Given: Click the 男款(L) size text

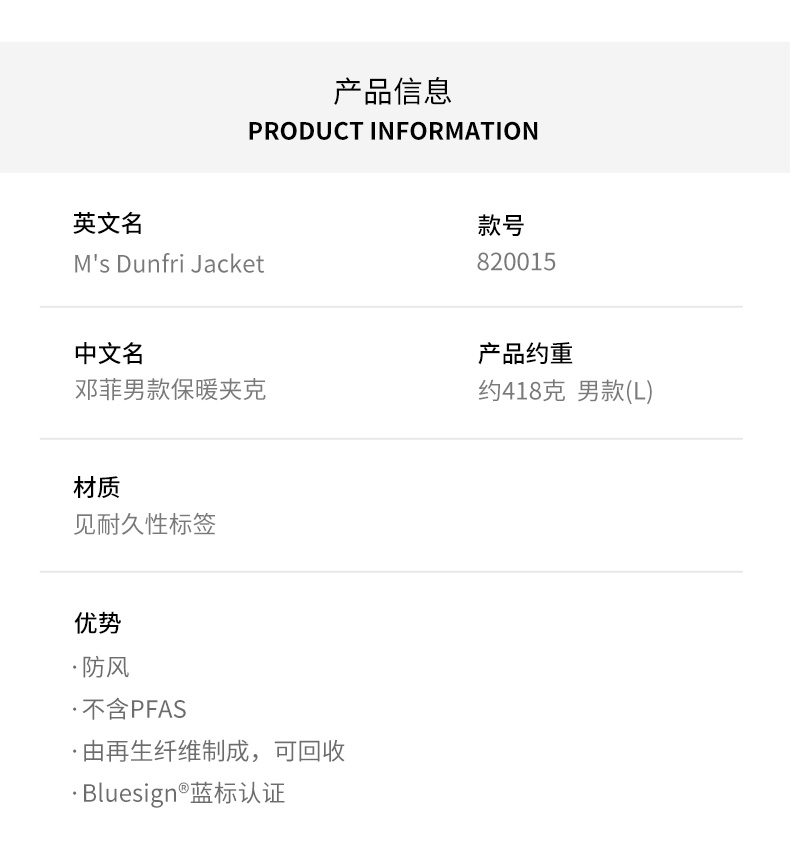Looking at the screenshot, I should (615, 391).
